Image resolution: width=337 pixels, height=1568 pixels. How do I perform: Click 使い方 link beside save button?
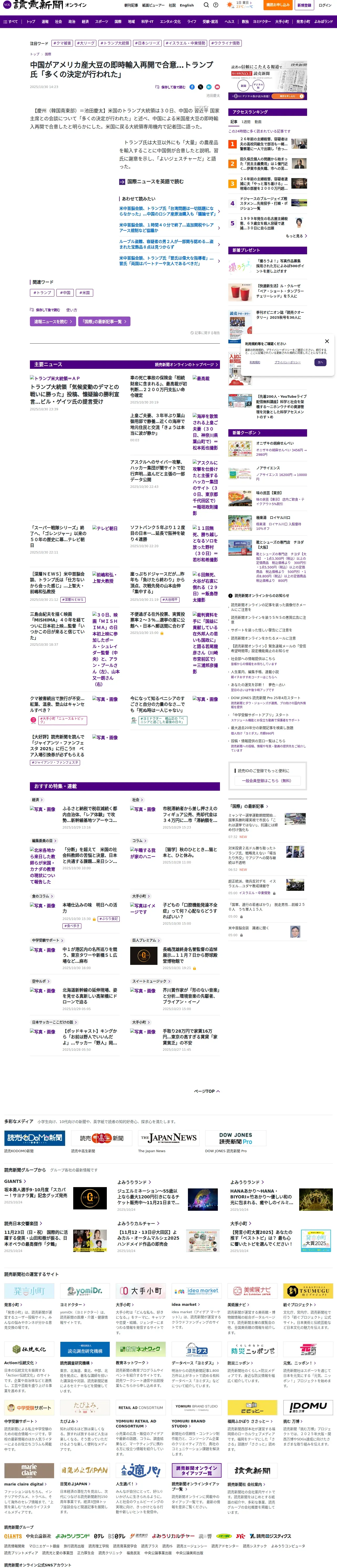[x=72, y=310]
